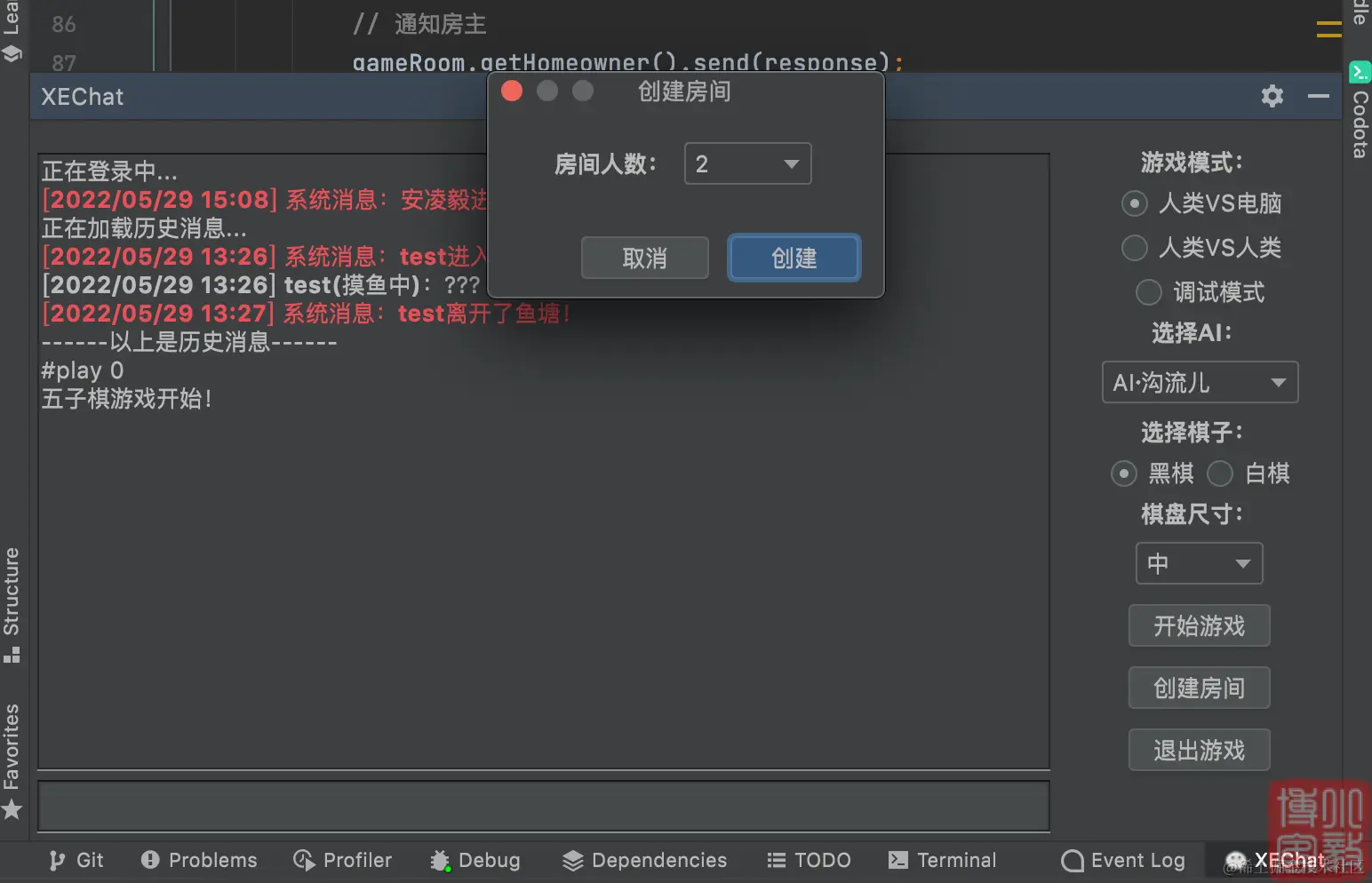This screenshot has width=1372, height=883.
Task: Open the Codota side panel
Action: pyautogui.click(x=1360, y=110)
